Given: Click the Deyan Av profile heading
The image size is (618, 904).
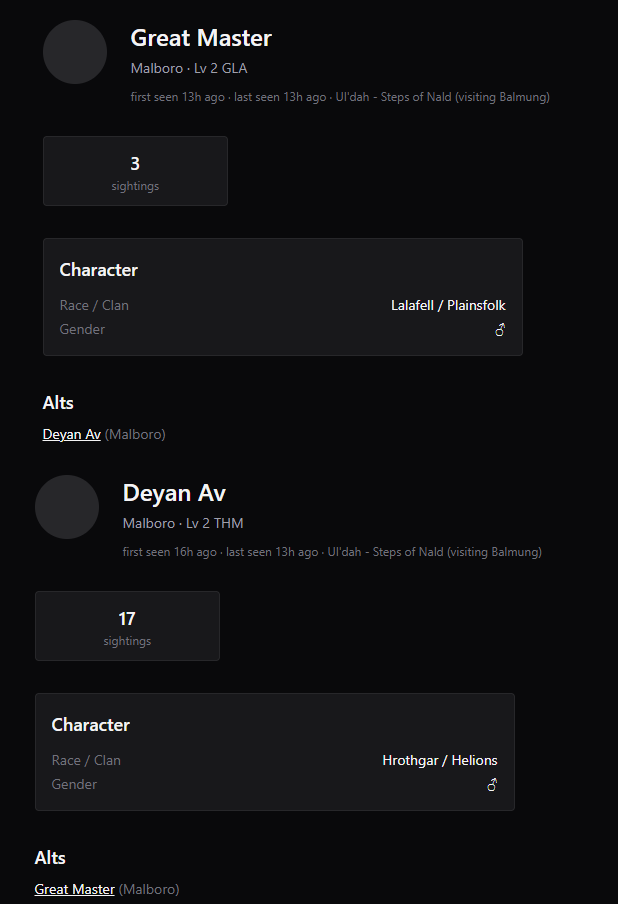Looking at the screenshot, I should point(174,494).
